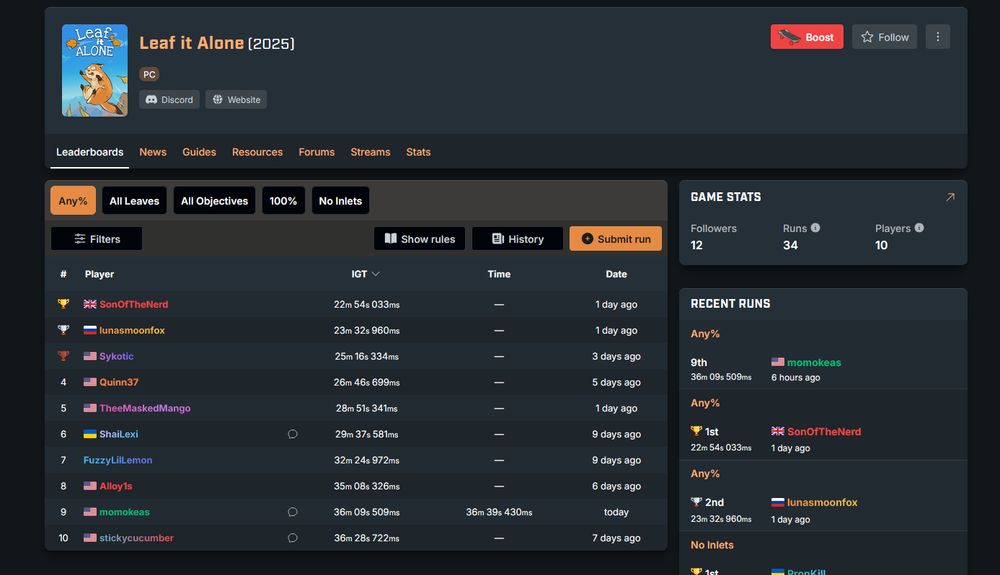Click the bronze trophy for third place
Screen dimensions: 1000x575
tap(63, 356)
